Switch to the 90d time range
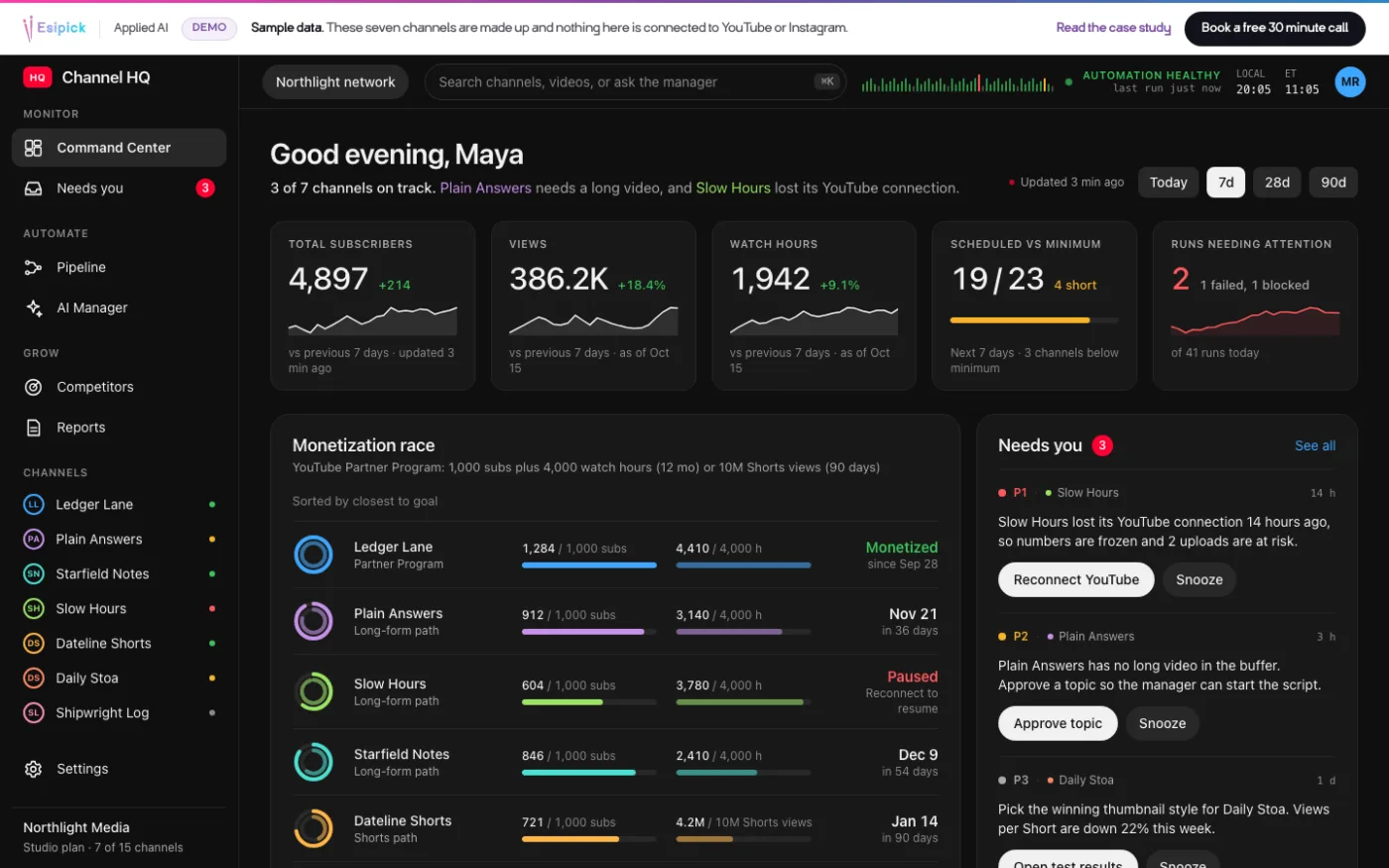Screen dimensions: 1389x868 coord(1333,183)
